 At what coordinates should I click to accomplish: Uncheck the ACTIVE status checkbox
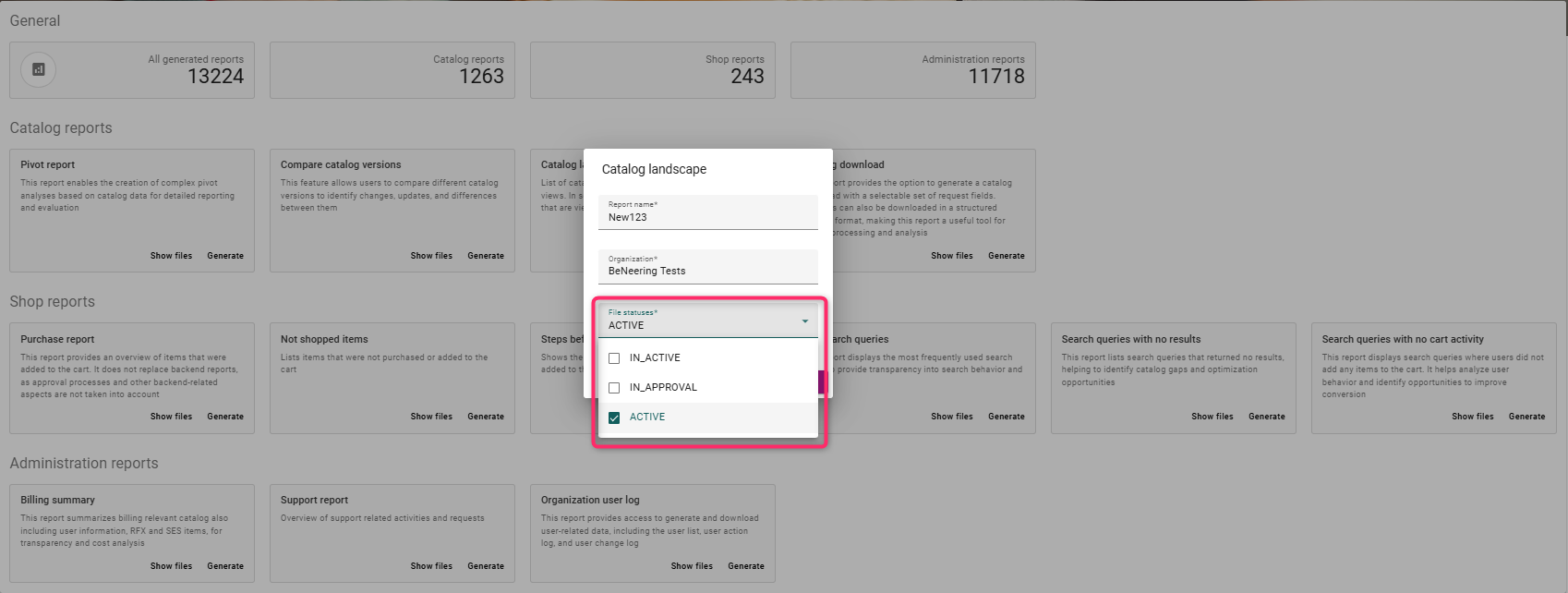tap(614, 418)
